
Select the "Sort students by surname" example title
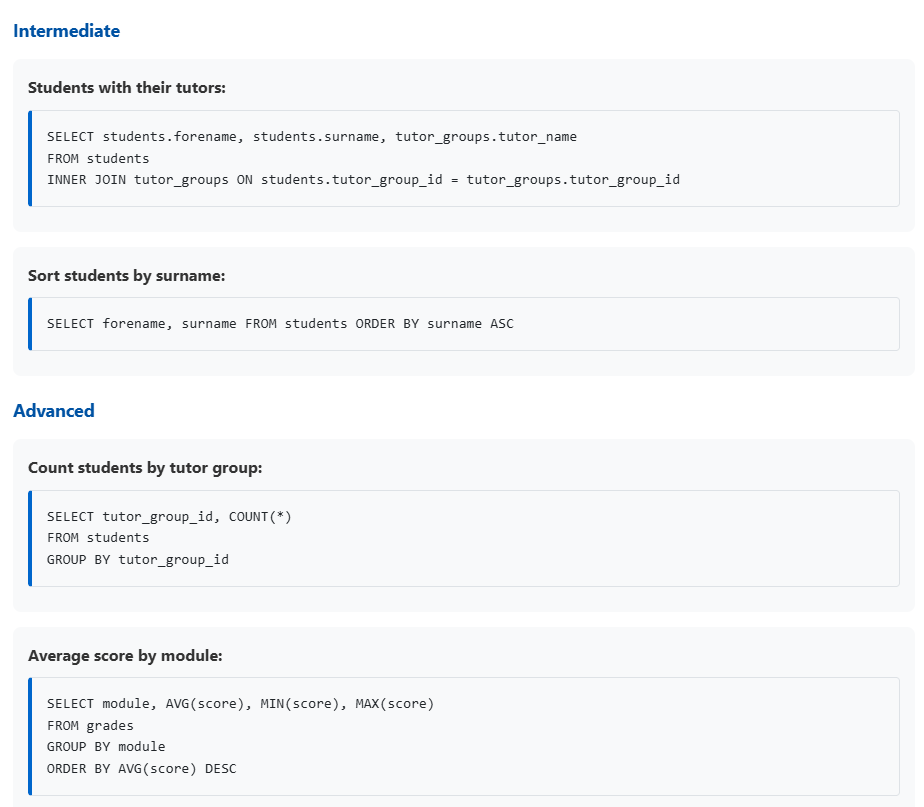pyautogui.click(x=127, y=276)
